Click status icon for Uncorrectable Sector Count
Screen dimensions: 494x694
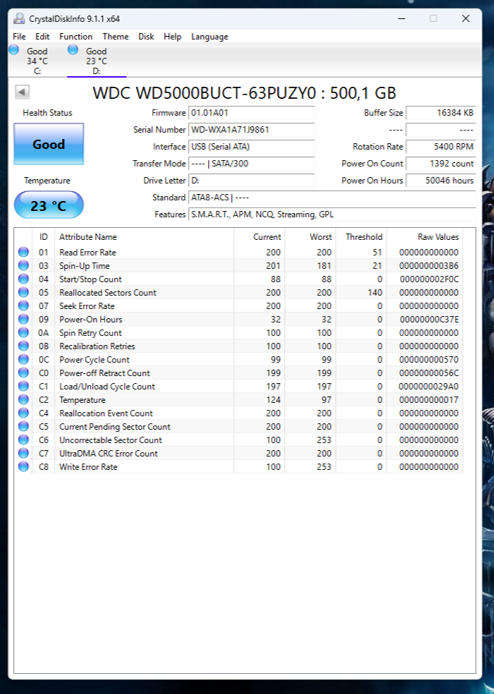point(23,440)
